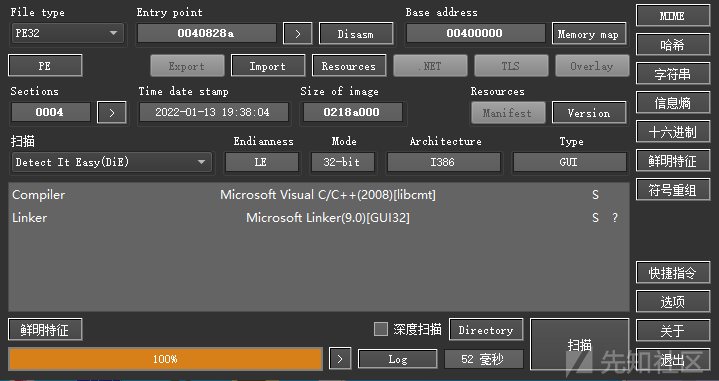Open the Disasm view
Screen dimensions: 719x381
click(x=356, y=34)
